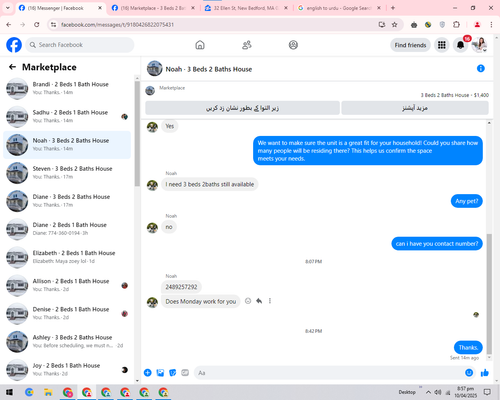Reload the page
Viewport: 500px width, 400px height.
tap(37, 24)
